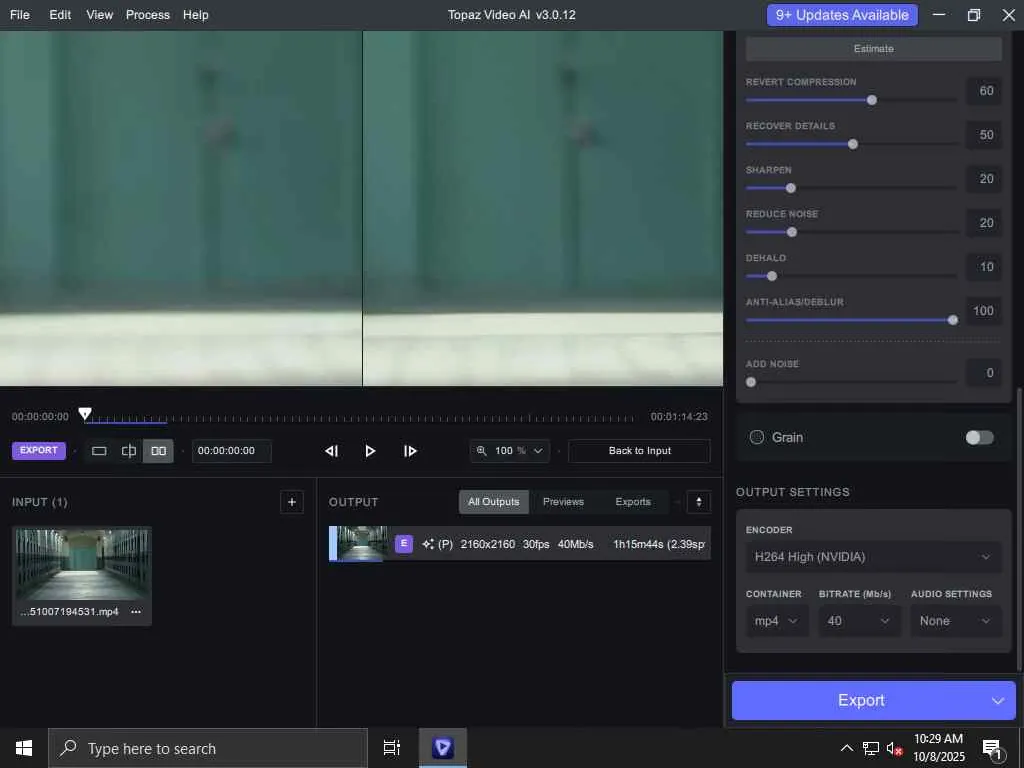Open the View menu

point(99,14)
